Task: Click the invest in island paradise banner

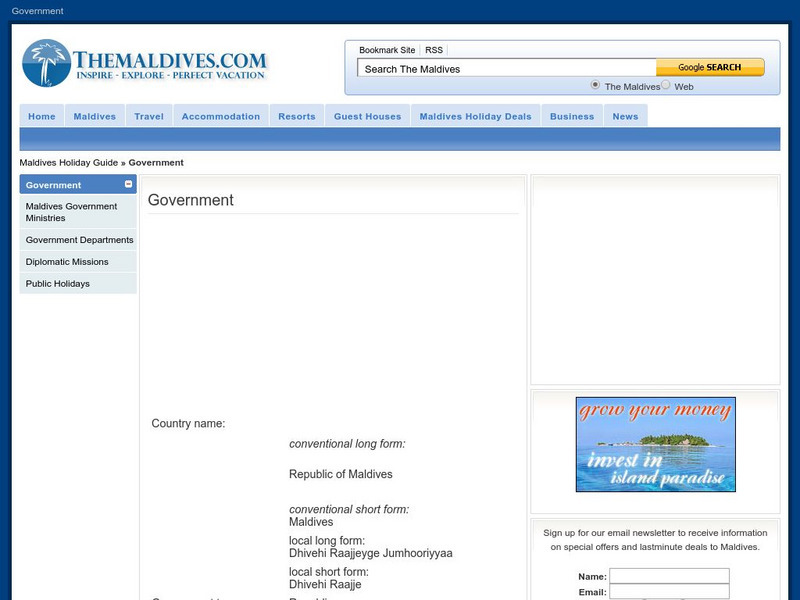Action: [656, 444]
